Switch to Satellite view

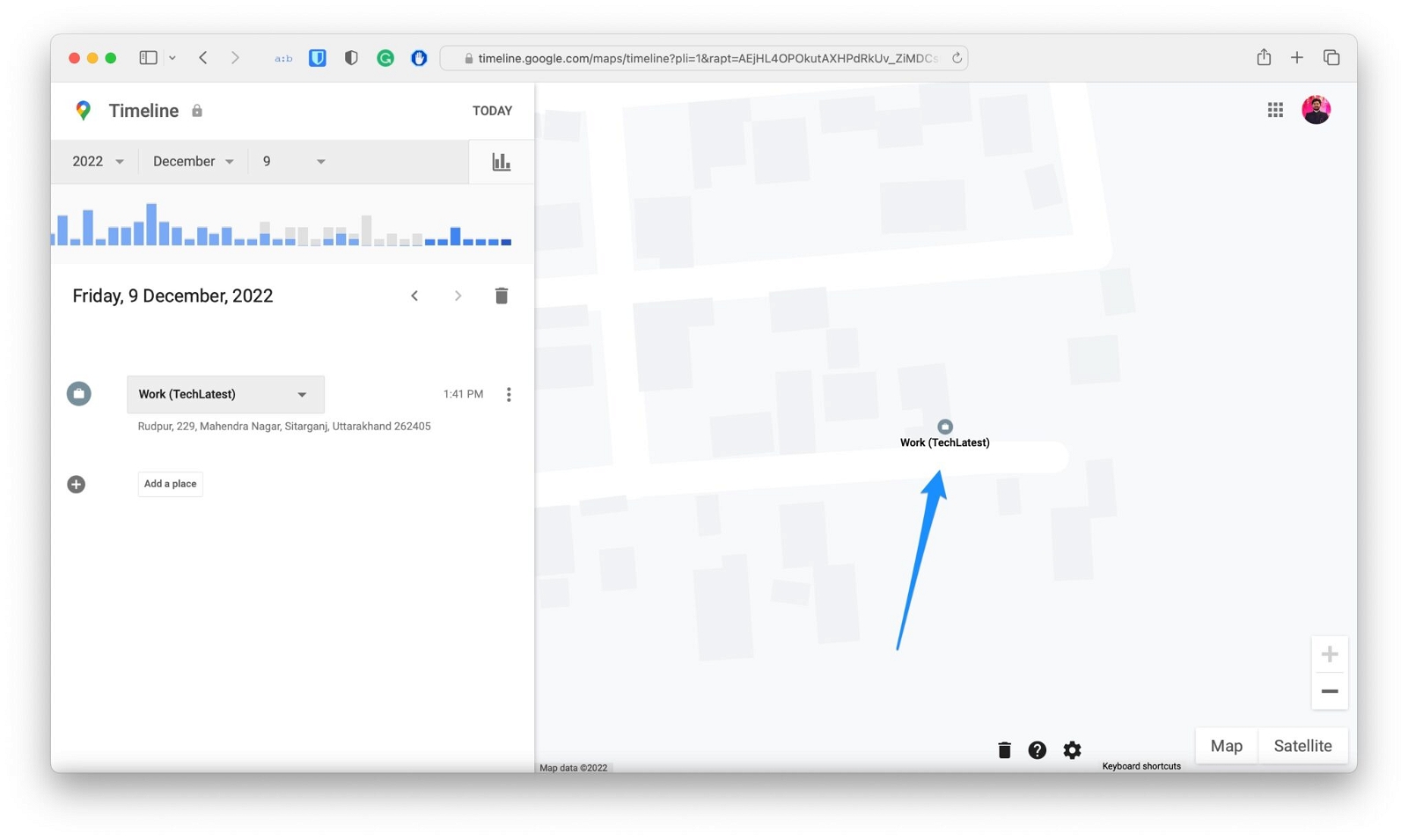pos(1303,746)
